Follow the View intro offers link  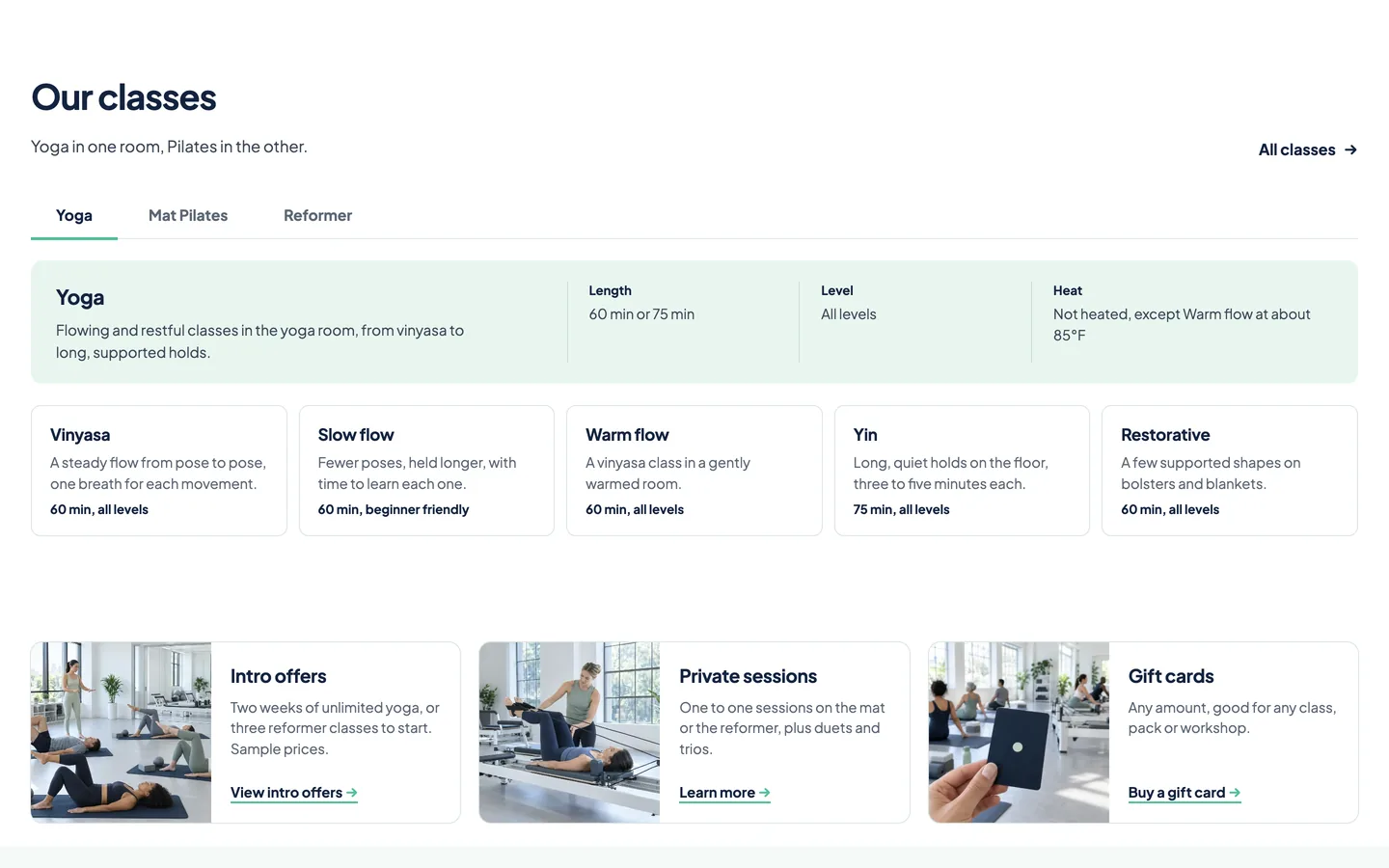pyautogui.click(x=294, y=793)
